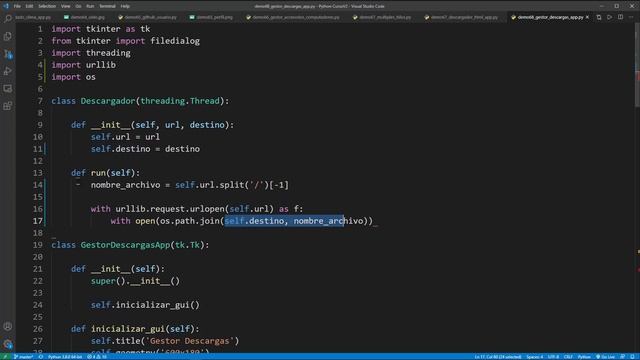Open the Remote Explorer view
This screenshot has height=360, width=640.
7,89
